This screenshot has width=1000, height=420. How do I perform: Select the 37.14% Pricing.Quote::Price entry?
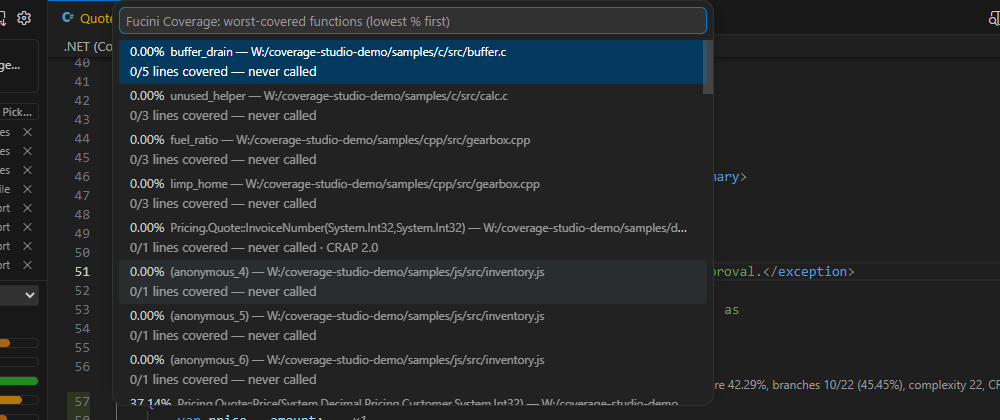pos(413,400)
